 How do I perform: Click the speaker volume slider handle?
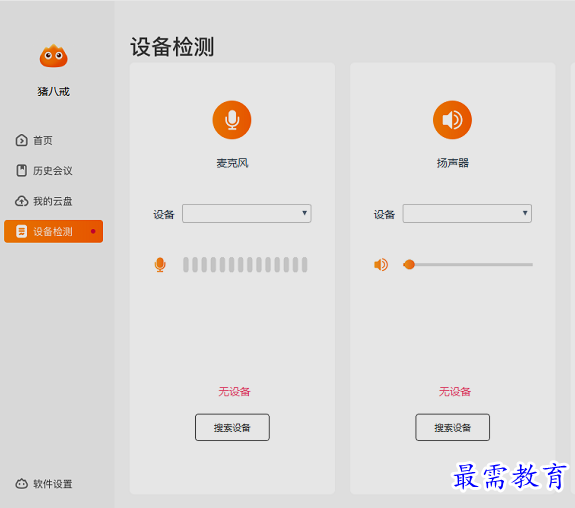point(409,264)
